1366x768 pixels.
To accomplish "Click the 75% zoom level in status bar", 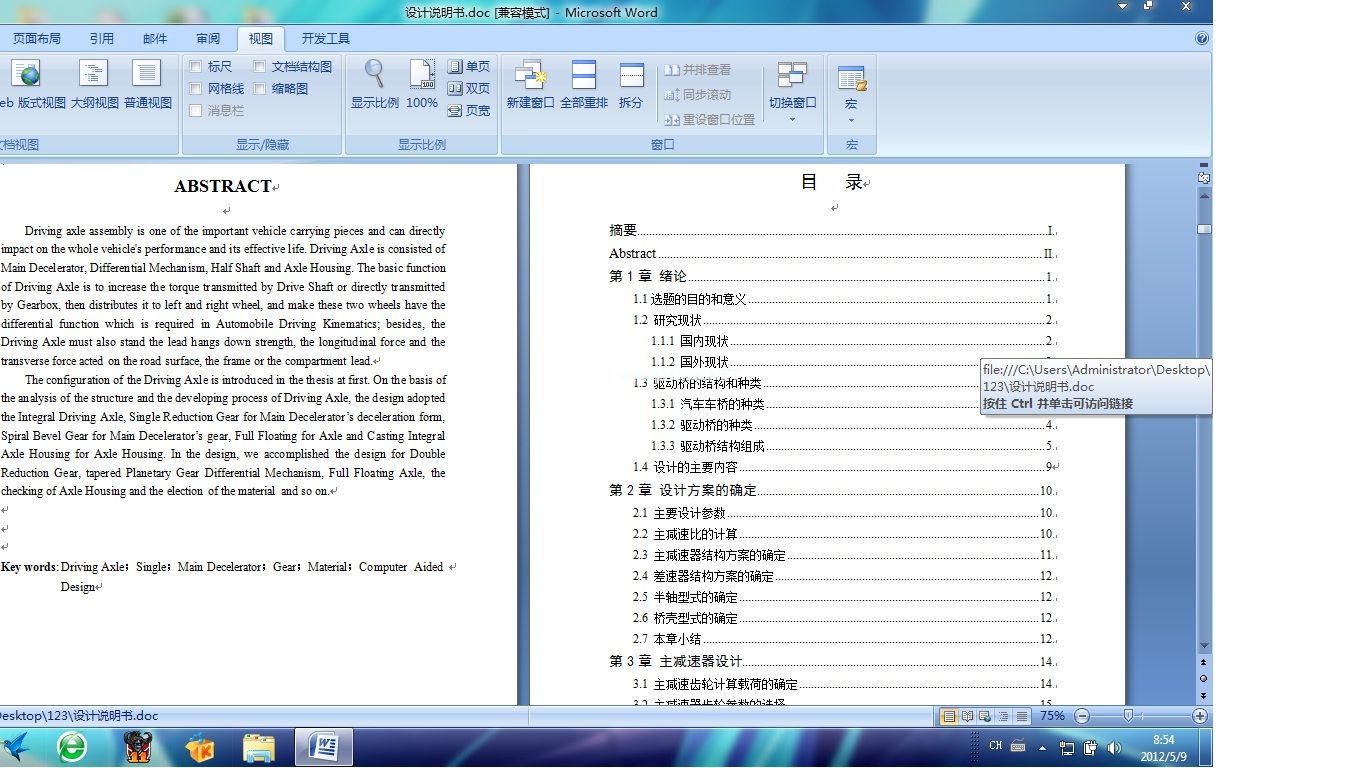I will [x=1052, y=716].
